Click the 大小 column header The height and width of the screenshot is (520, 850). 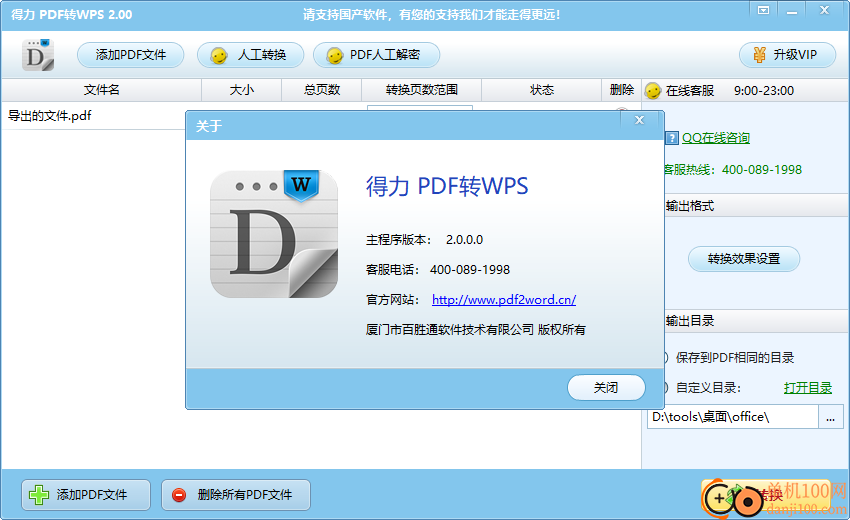pyautogui.click(x=241, y=90)
